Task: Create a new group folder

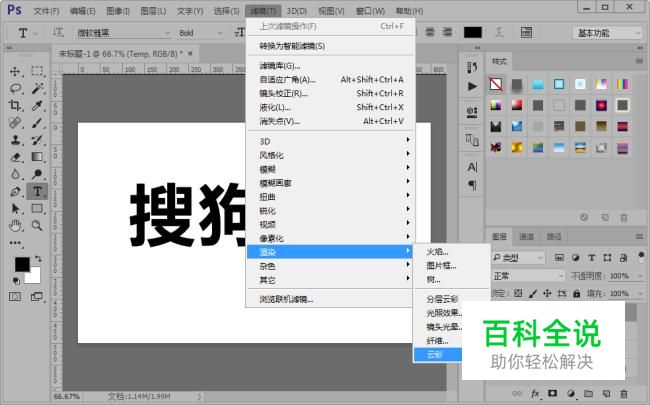Action: coord(588,393)
